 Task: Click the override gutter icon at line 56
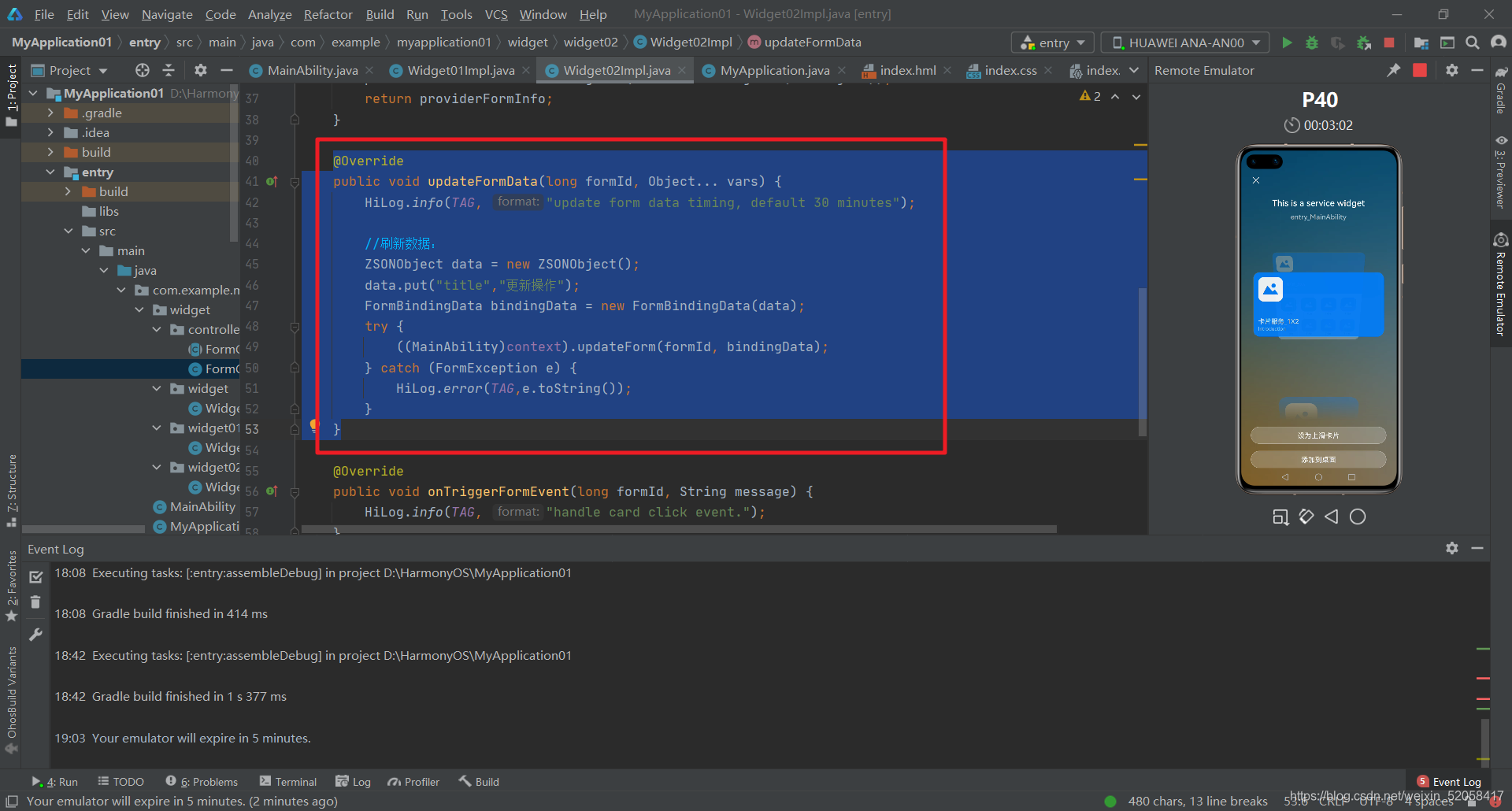click(x=272, y=491)
